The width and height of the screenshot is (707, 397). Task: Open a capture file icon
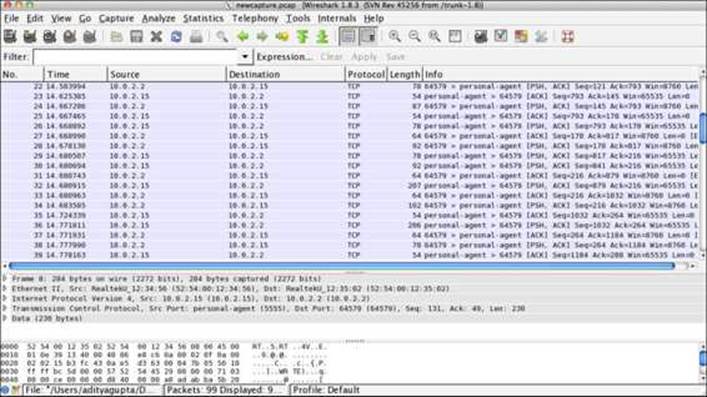pyautogui.click(x=116, y=37)
